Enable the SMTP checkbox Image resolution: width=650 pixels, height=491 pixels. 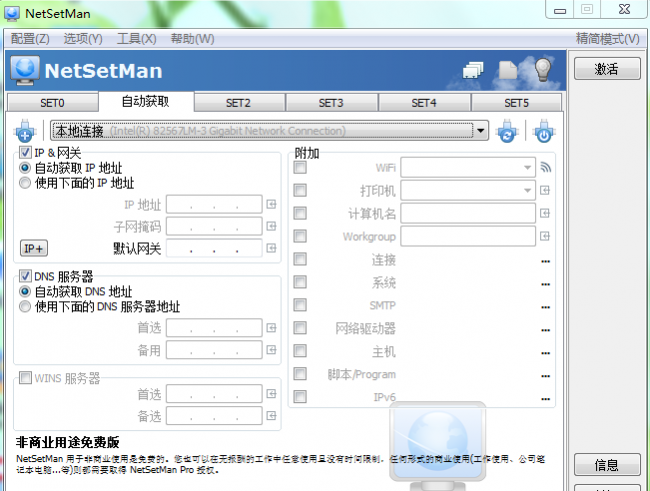(300, 305)
